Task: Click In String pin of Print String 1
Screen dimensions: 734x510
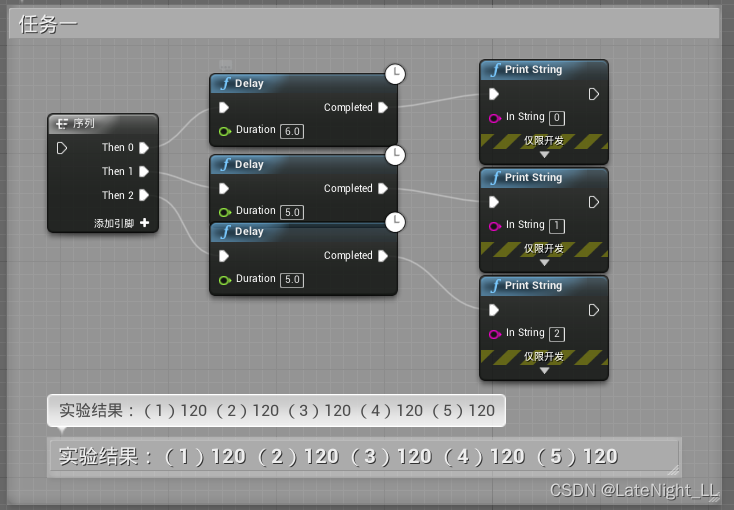Action: click(495, 226)
